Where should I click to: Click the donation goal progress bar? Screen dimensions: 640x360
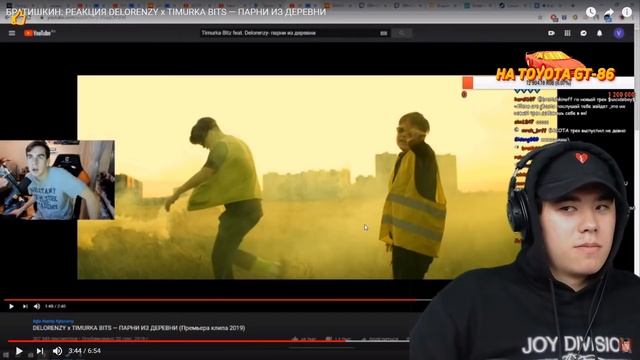point(549,83)
